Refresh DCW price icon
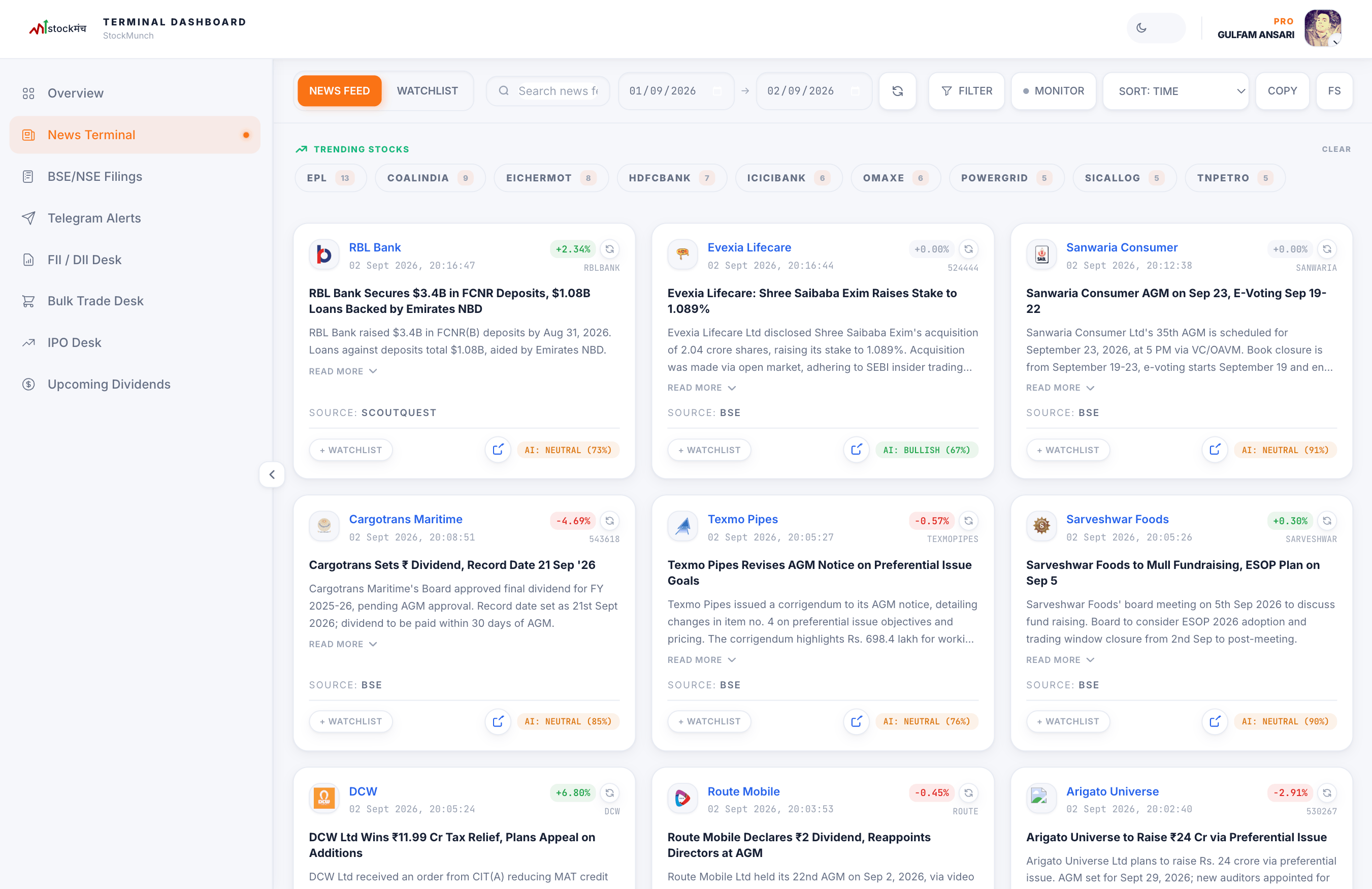 [609, 792]
